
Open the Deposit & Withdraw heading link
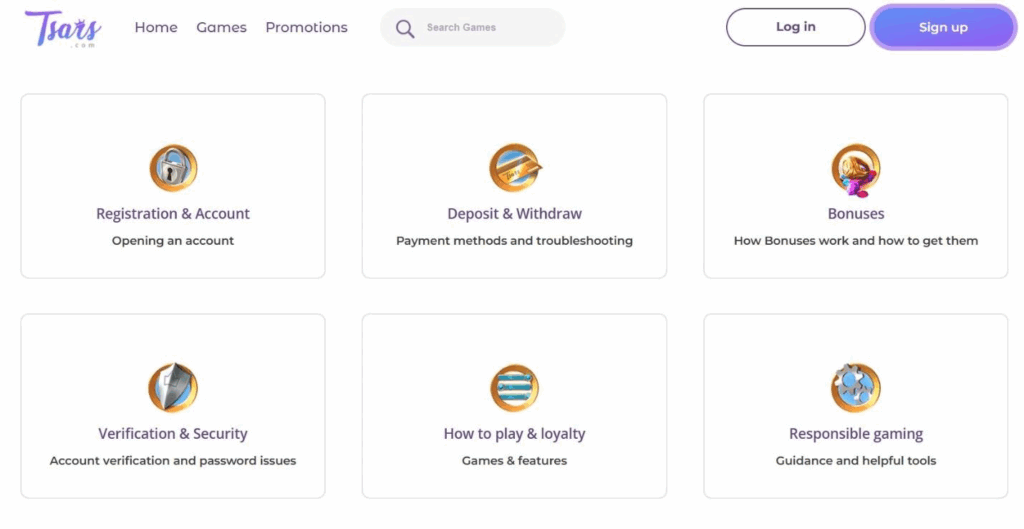[514, 214]
